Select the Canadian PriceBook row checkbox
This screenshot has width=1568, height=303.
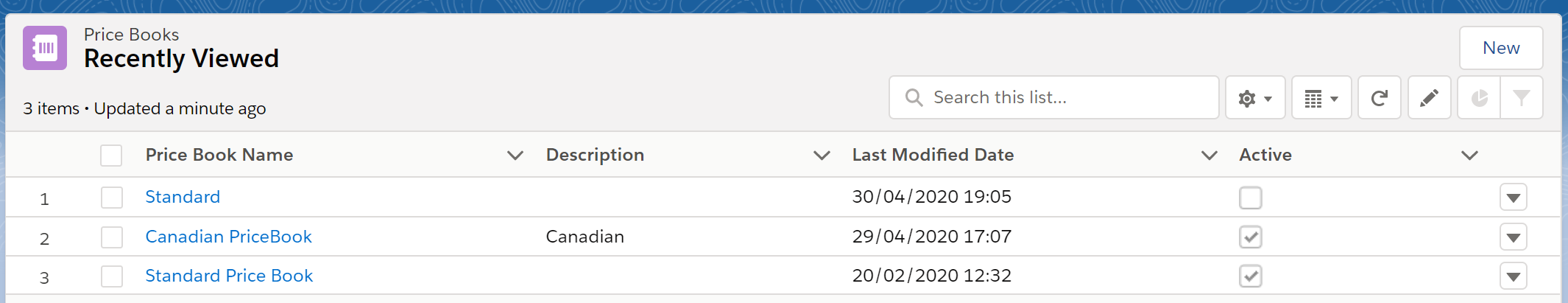coord(112,237)
